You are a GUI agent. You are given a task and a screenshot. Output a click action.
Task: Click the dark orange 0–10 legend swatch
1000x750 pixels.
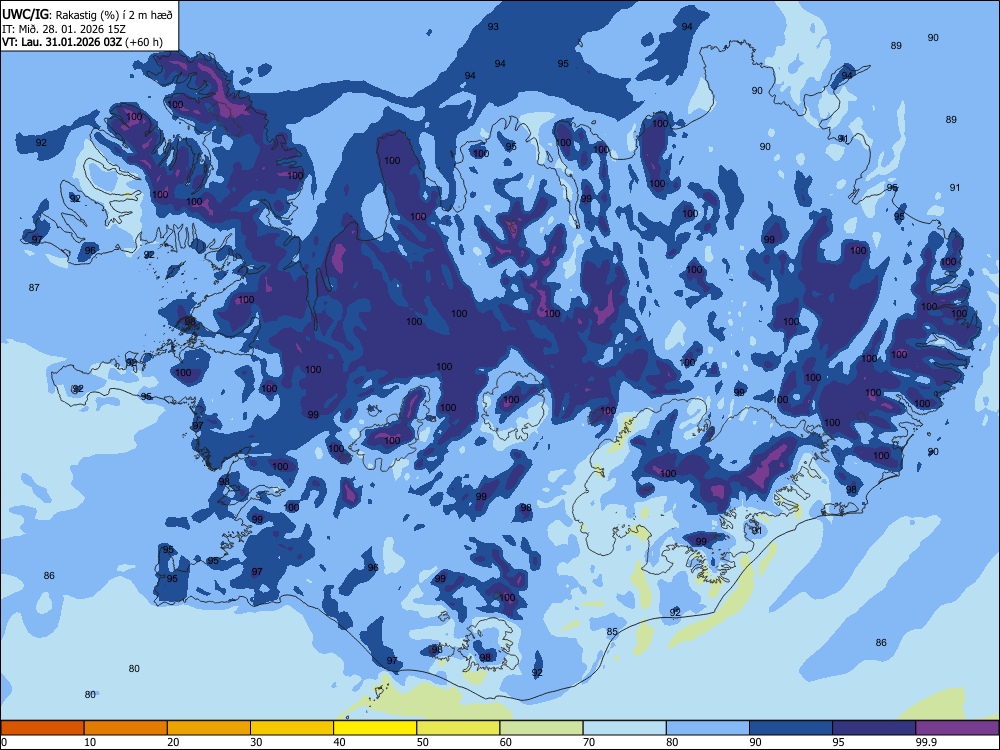click(x=42, y=728)
